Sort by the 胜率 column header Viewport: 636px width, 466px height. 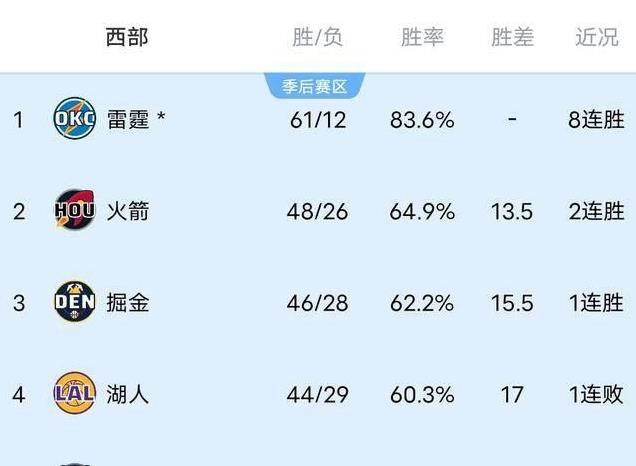click(x=422, y=37)
